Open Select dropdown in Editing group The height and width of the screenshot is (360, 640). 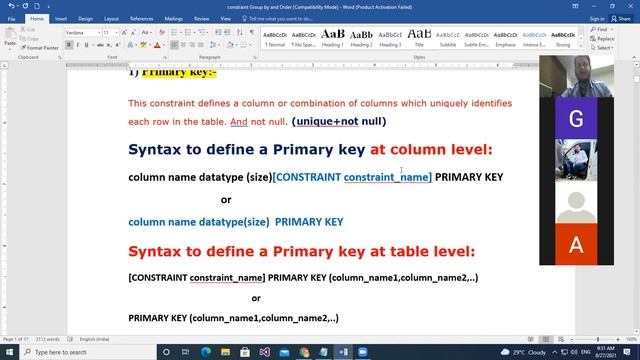602,48
